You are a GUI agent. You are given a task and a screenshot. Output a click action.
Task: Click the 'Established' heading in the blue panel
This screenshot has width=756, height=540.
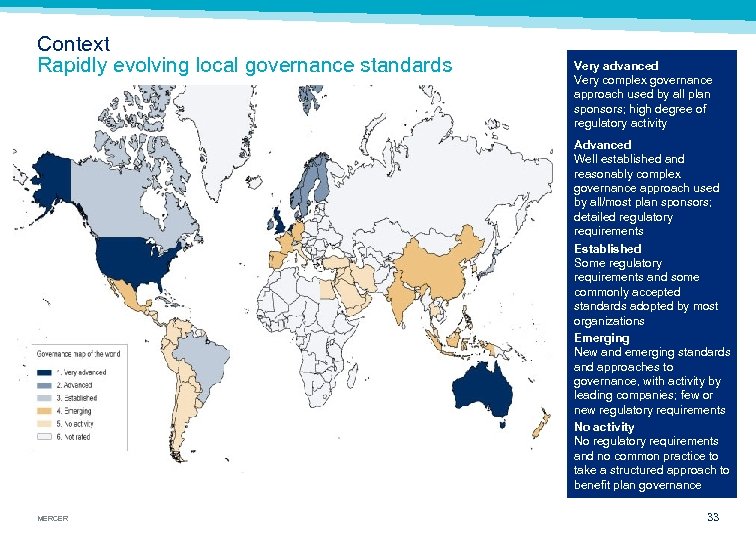(608, 249)
